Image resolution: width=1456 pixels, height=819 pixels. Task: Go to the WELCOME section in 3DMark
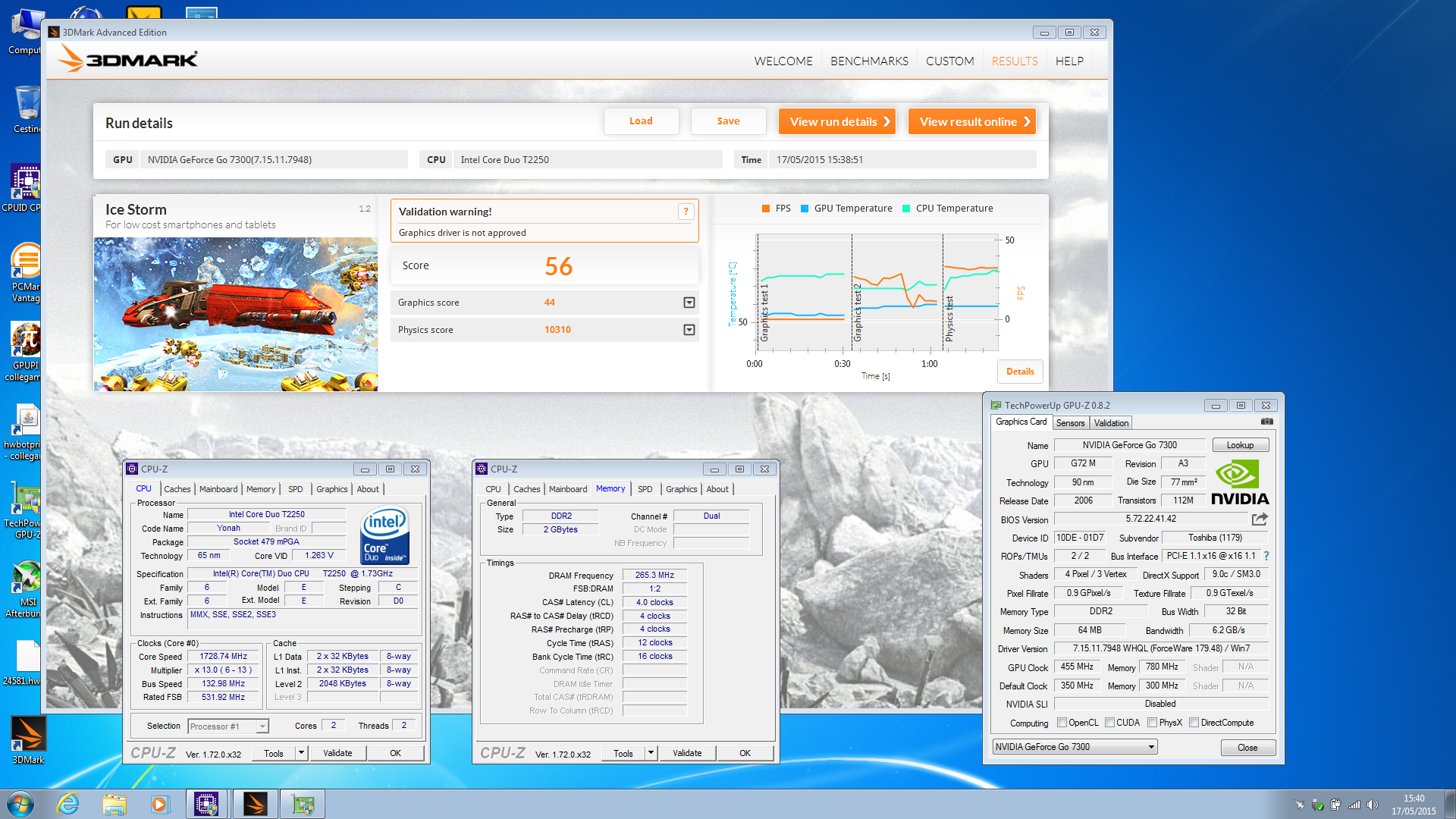tap(783, 61)
